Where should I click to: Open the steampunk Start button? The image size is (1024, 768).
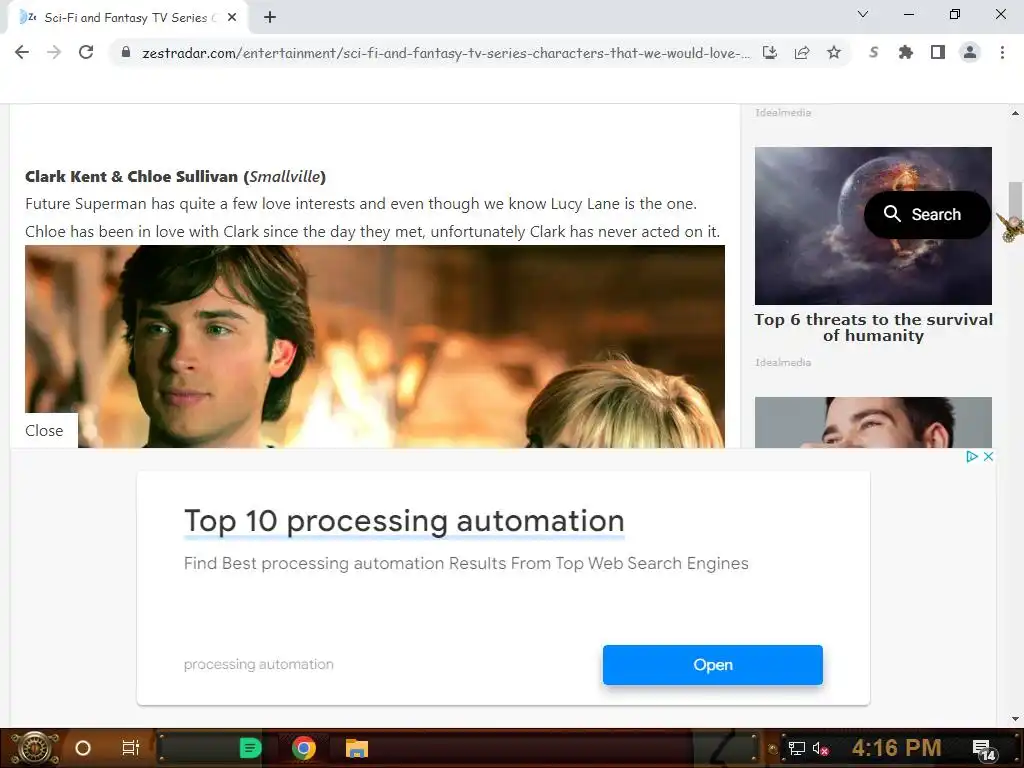point(34,748)
